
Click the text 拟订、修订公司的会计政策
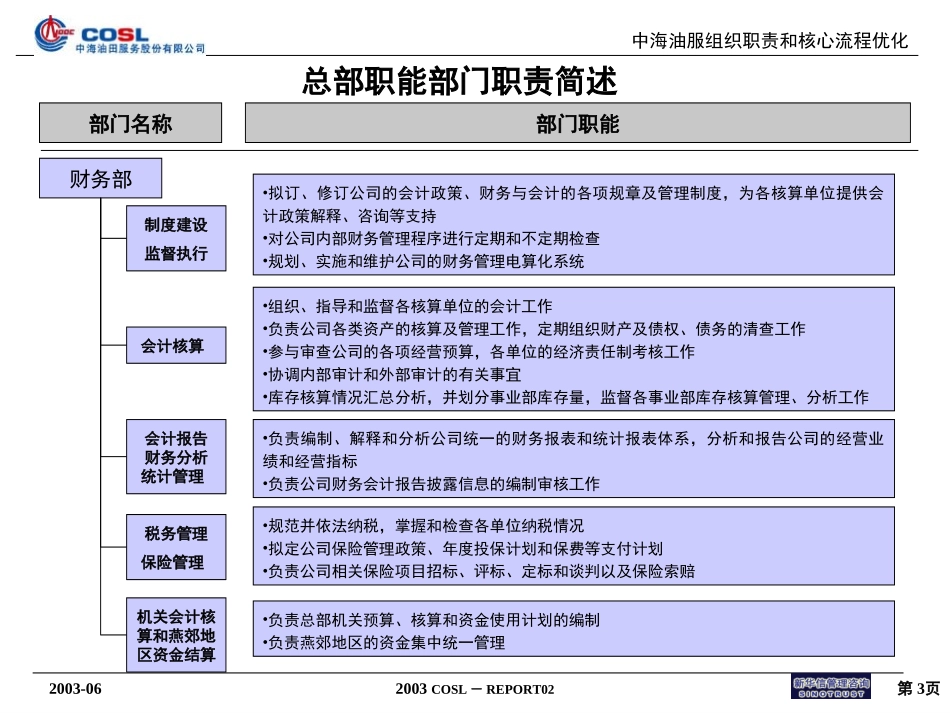coord(365,193)
